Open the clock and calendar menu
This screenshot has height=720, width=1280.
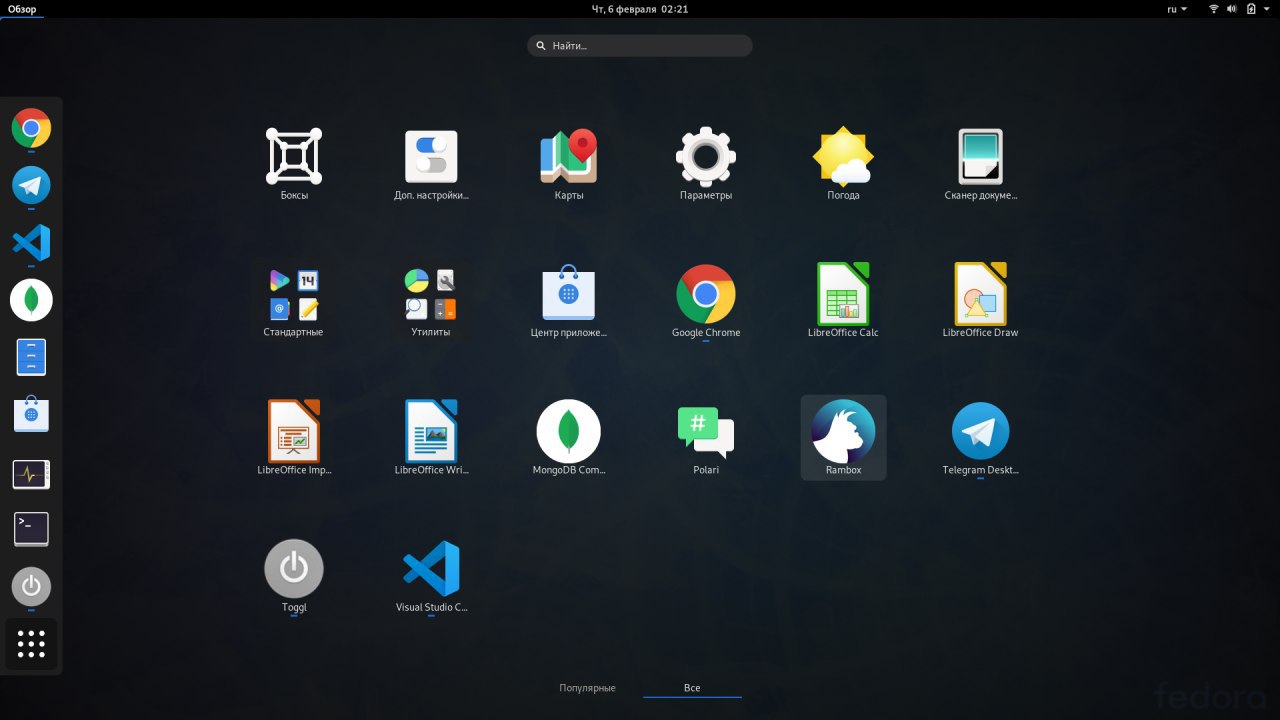pos(640,9)
